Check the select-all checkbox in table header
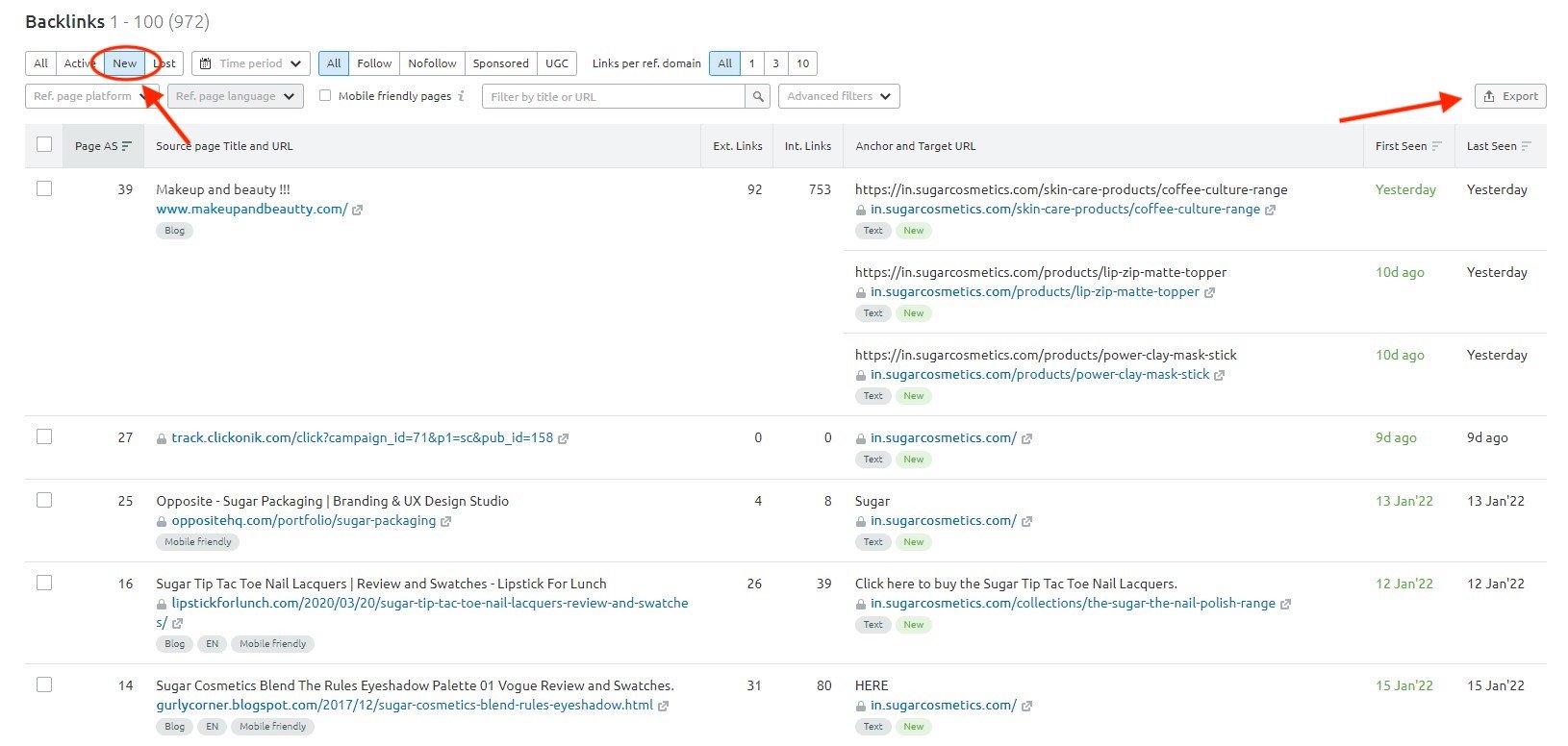The width and height of the screenshot is (1568, 746). (x=44, y=144)
